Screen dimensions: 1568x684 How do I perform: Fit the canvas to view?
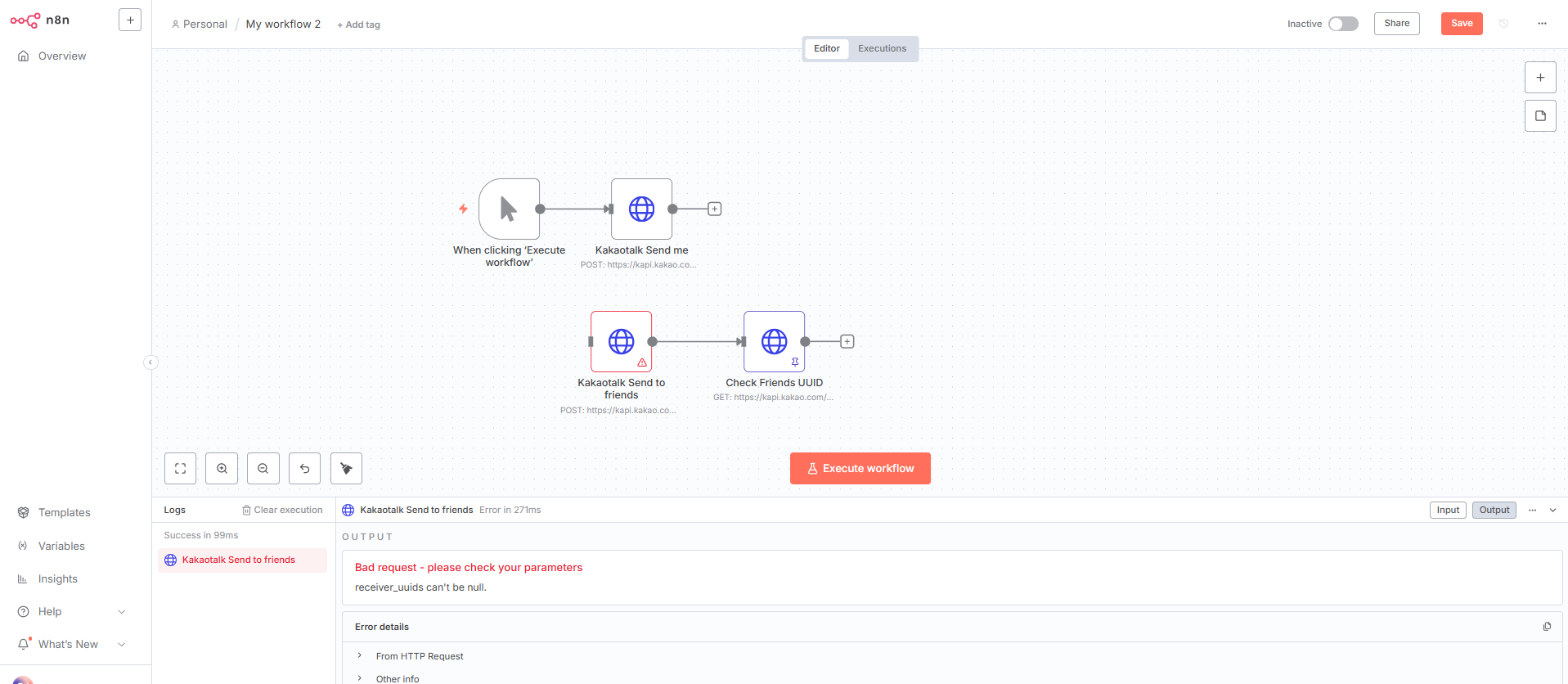click(x=180, y=469)
